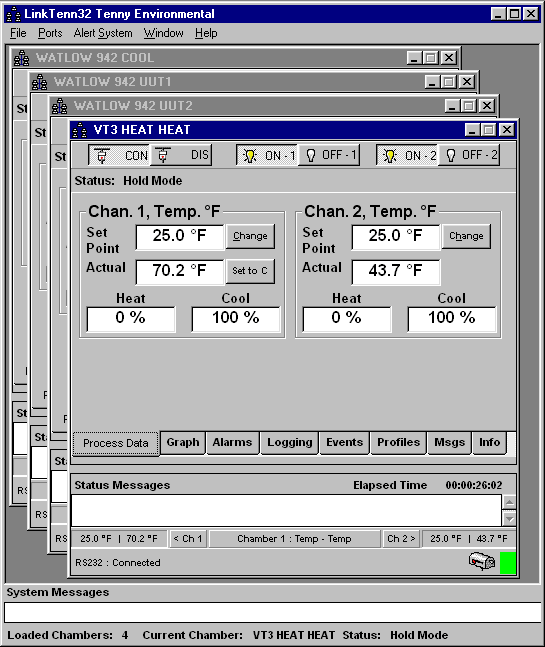Click the Ch 2 > navigation button
The width and height of the screenshot is (545, 647).
[401, 538]
